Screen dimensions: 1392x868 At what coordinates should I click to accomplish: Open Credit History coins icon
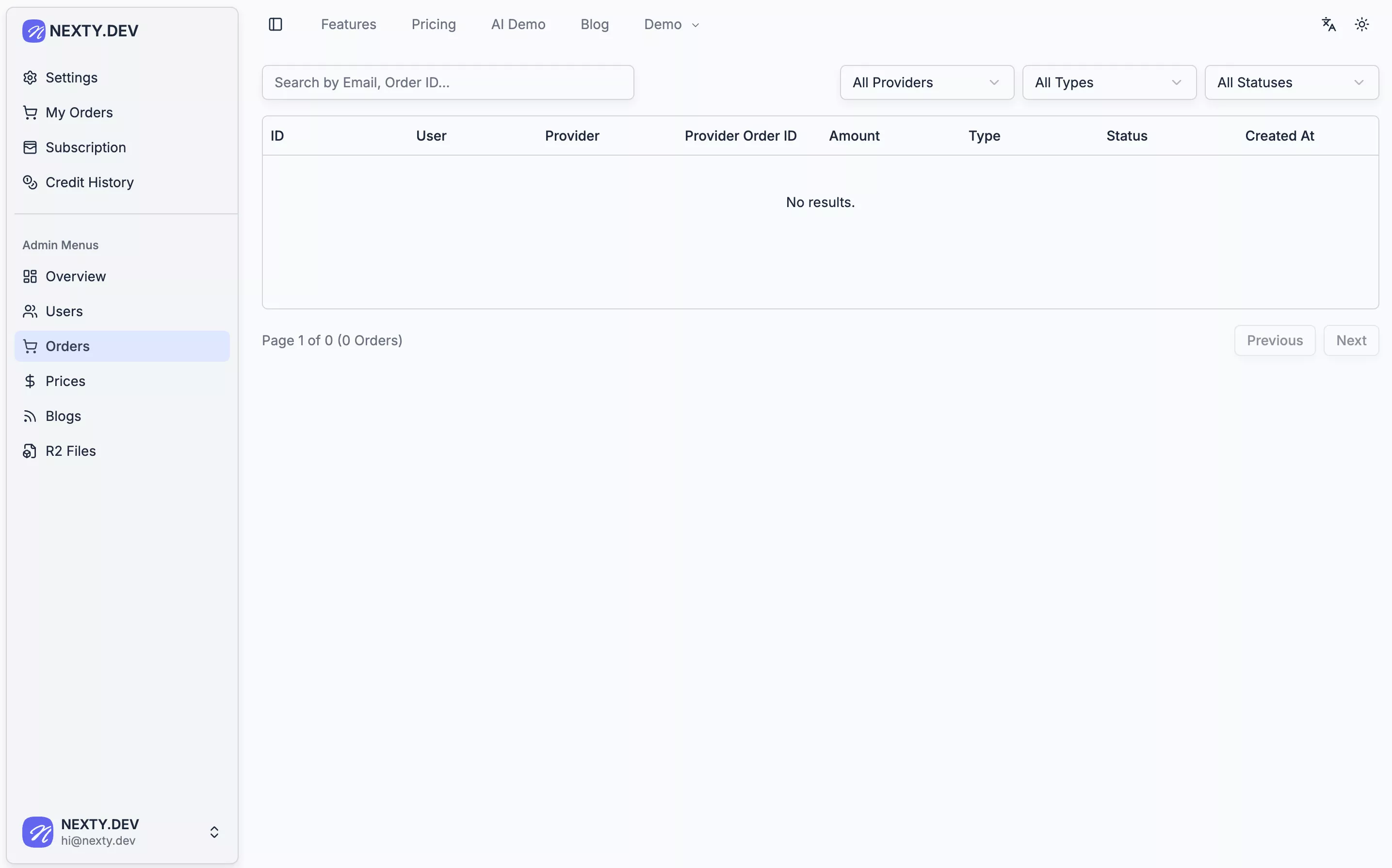[30, 182]
